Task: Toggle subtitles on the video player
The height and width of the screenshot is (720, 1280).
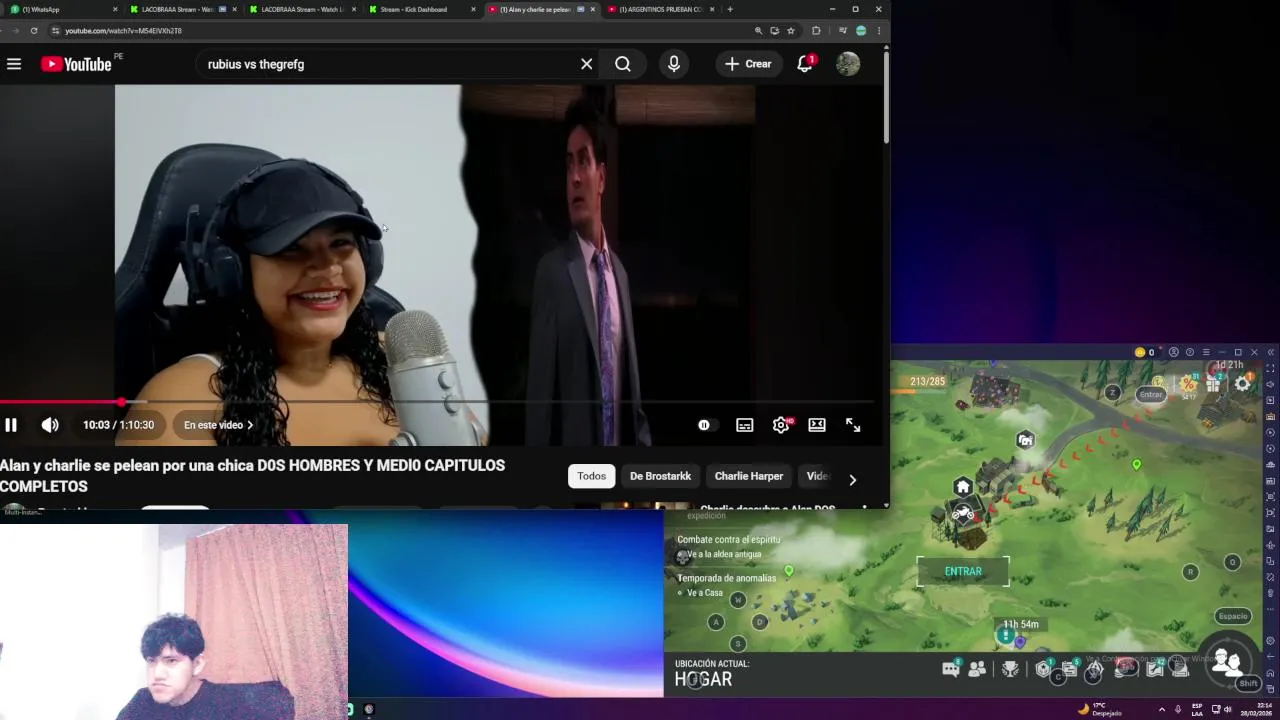Action: pyautogui.click(x=745, y=425)
